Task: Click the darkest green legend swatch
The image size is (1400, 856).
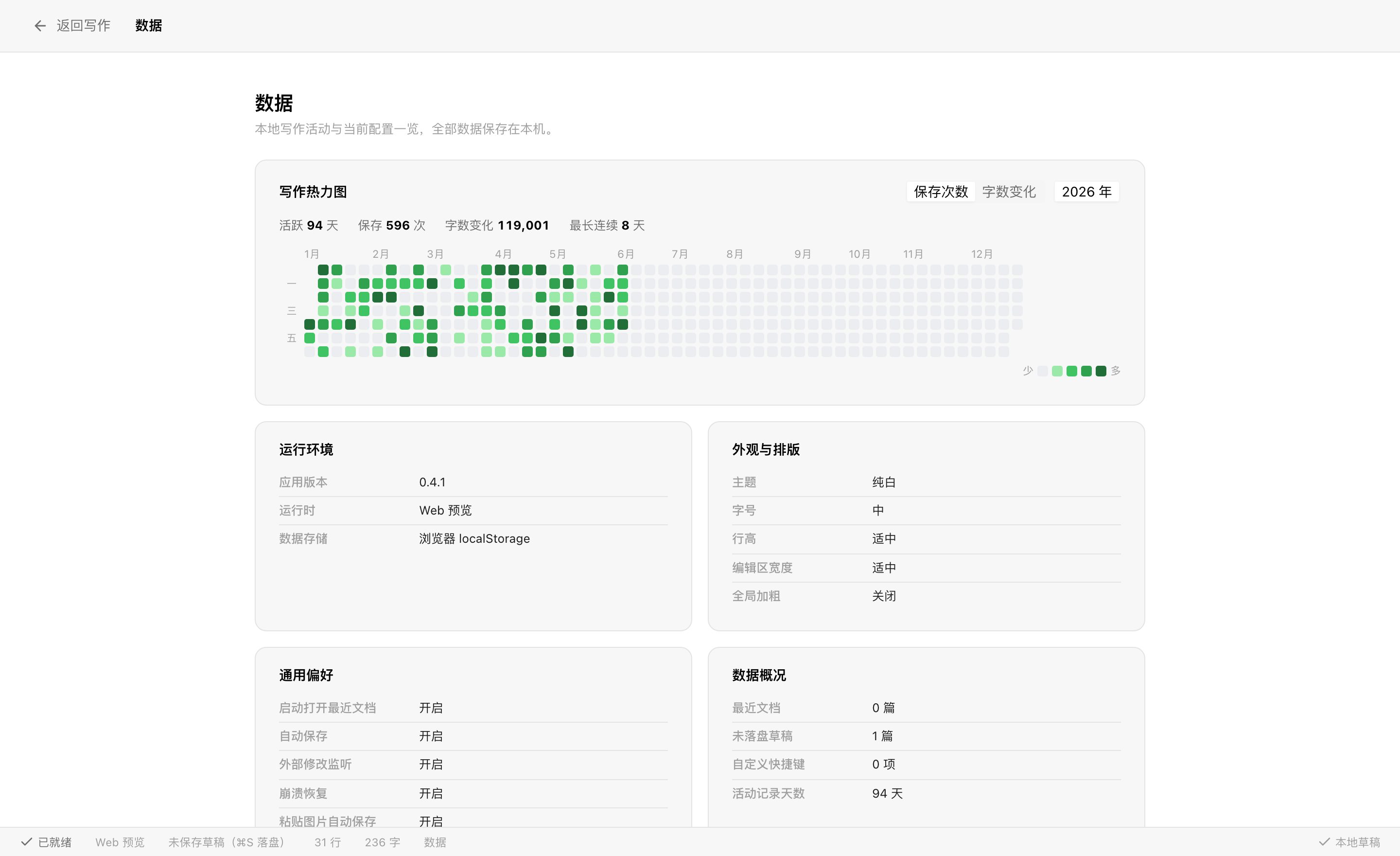Action: point(1101,371)
